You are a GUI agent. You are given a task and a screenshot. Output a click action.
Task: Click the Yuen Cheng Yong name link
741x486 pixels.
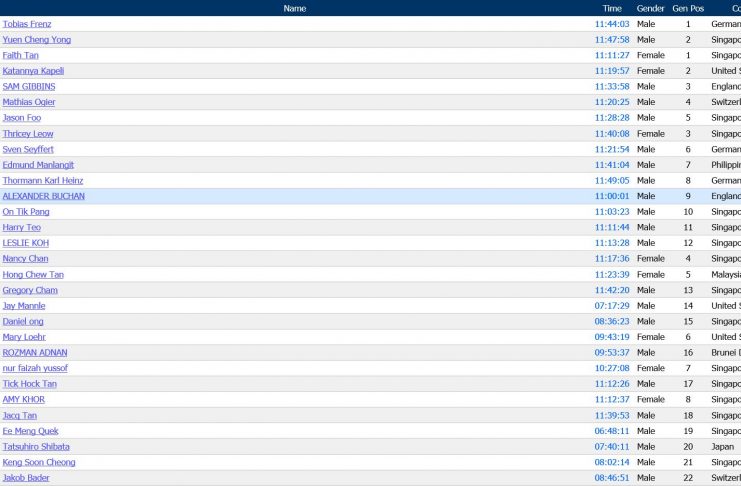click(36, 40)
